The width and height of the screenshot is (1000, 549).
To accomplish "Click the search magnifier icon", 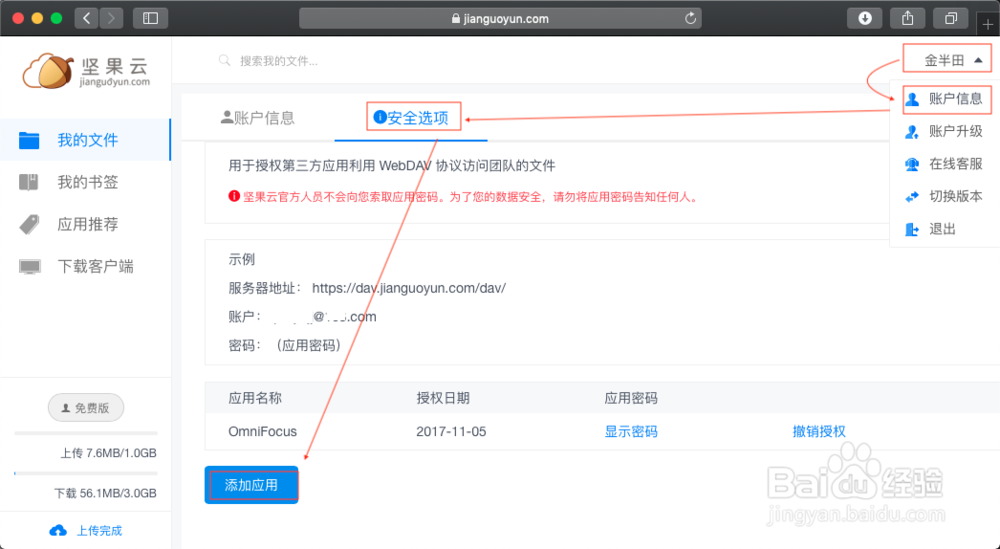I will click(x=224, y=61).
